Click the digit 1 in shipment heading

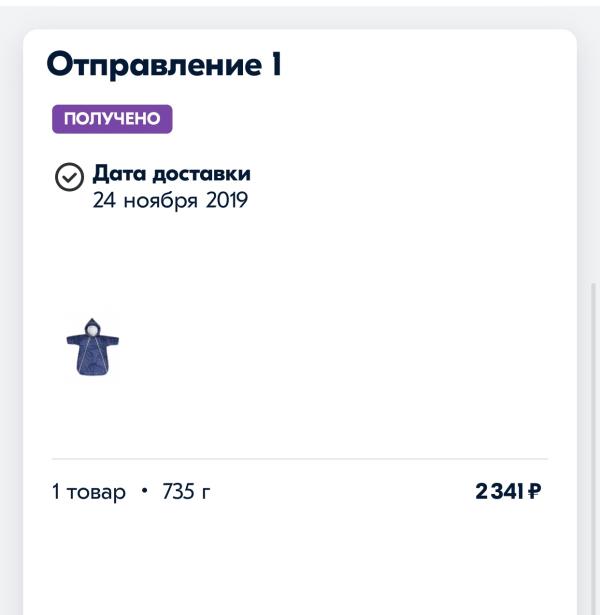(x=276, y=64)
